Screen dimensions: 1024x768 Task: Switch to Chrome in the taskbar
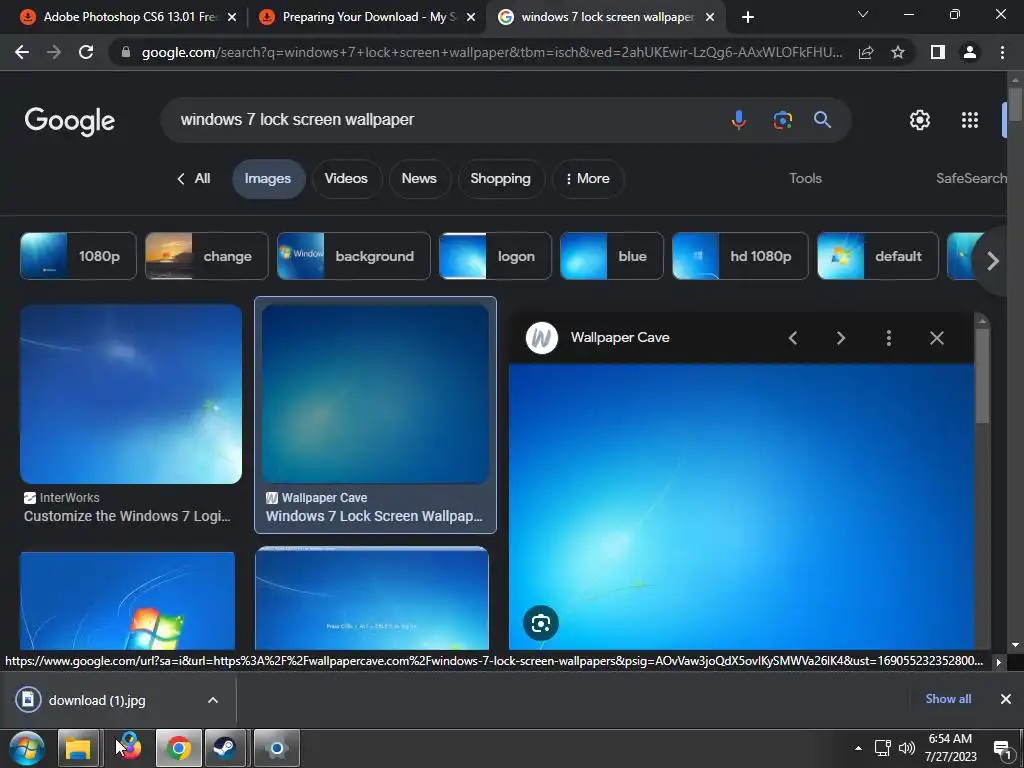coord(179,748)
